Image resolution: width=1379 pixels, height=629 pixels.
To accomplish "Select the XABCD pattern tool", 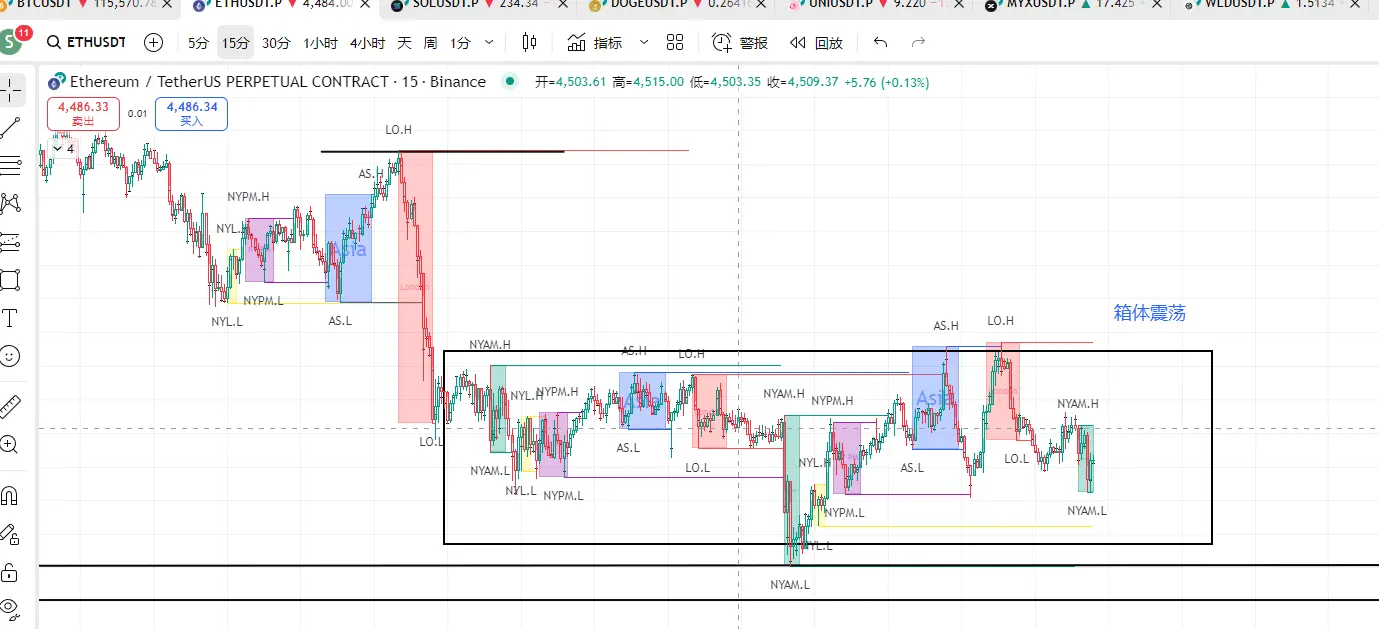I will click(x=11, y=203).
